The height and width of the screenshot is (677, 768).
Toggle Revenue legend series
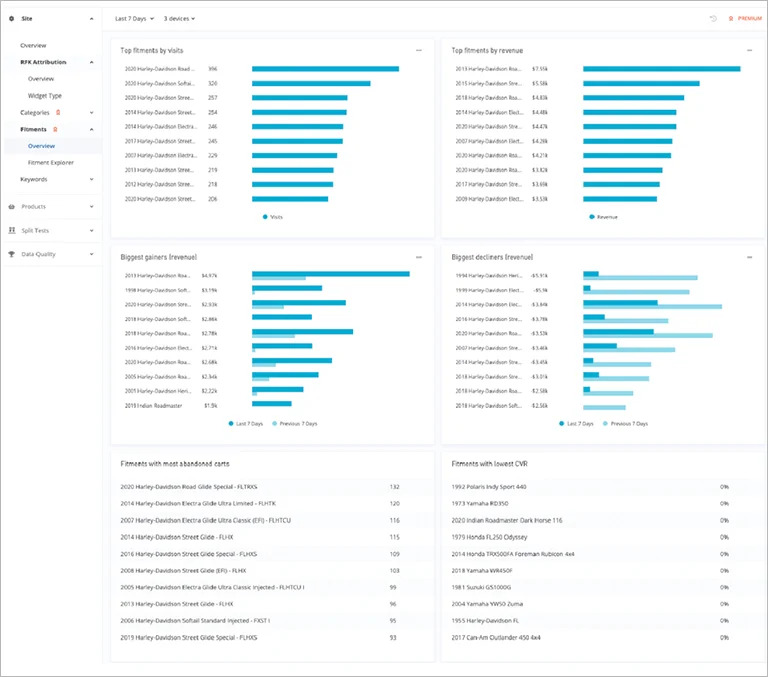click(603, 217)
